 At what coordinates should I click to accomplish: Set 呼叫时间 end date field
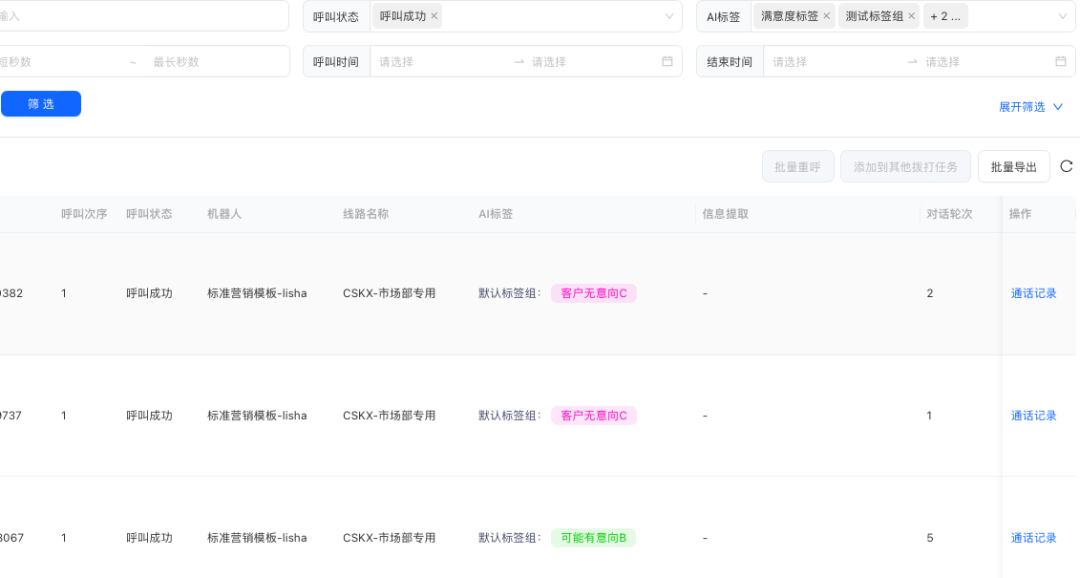click(x=592, y=62)
